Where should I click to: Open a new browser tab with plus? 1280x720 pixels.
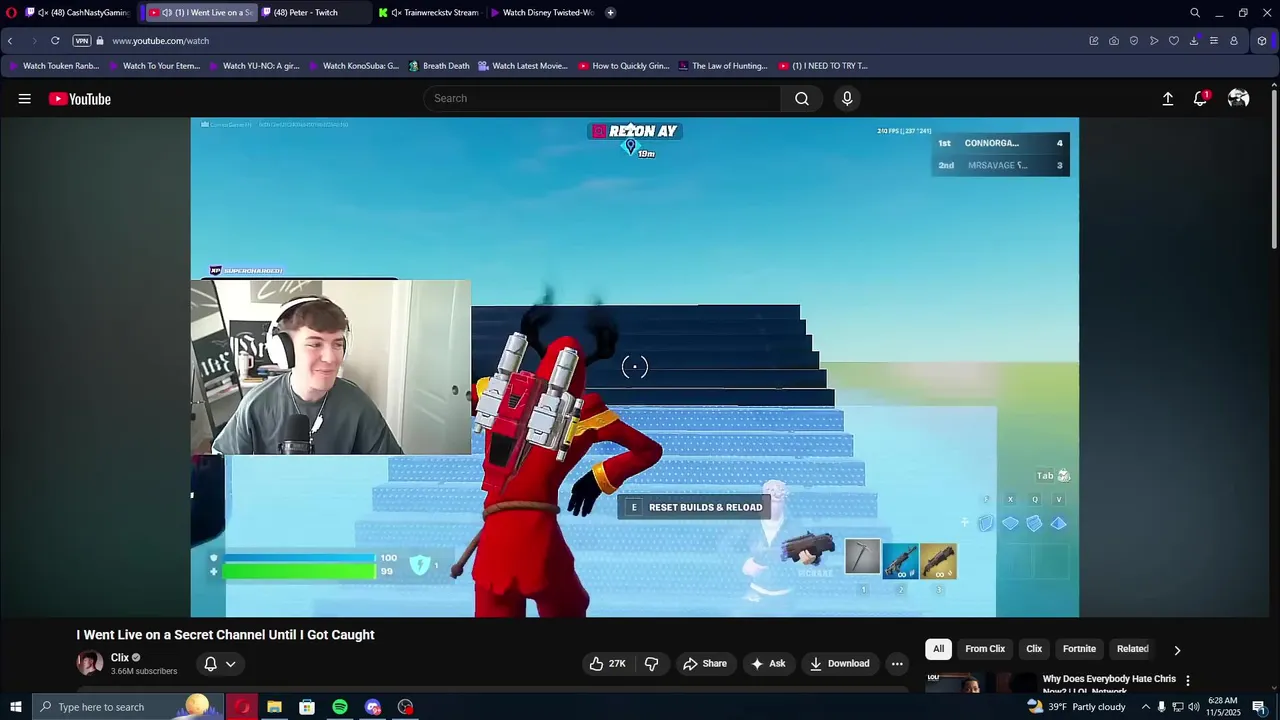(610, 12)
